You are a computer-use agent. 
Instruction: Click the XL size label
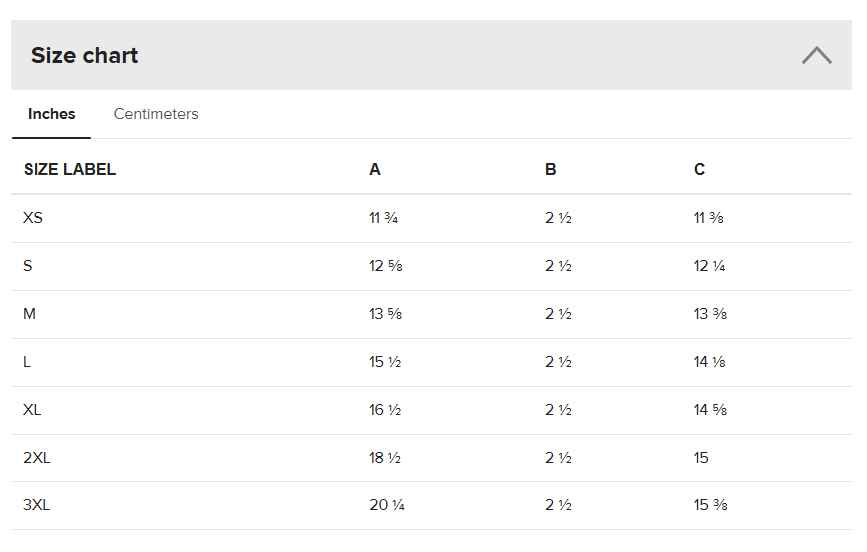click(x=32, y=410)
